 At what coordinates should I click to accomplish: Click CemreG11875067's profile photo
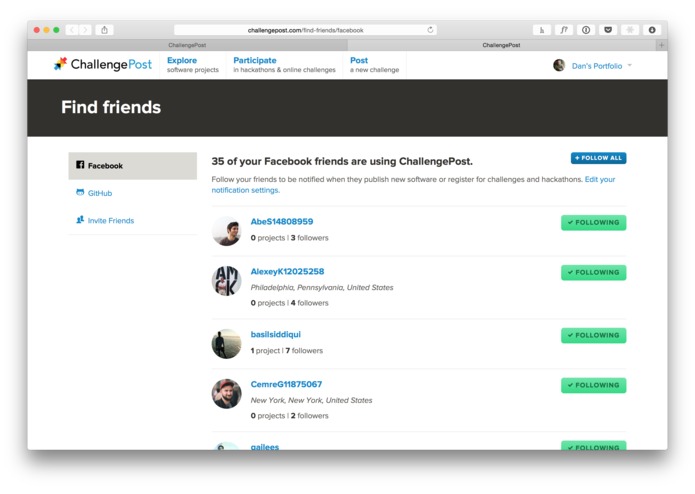pyautogui.click(x=226, y=394)
